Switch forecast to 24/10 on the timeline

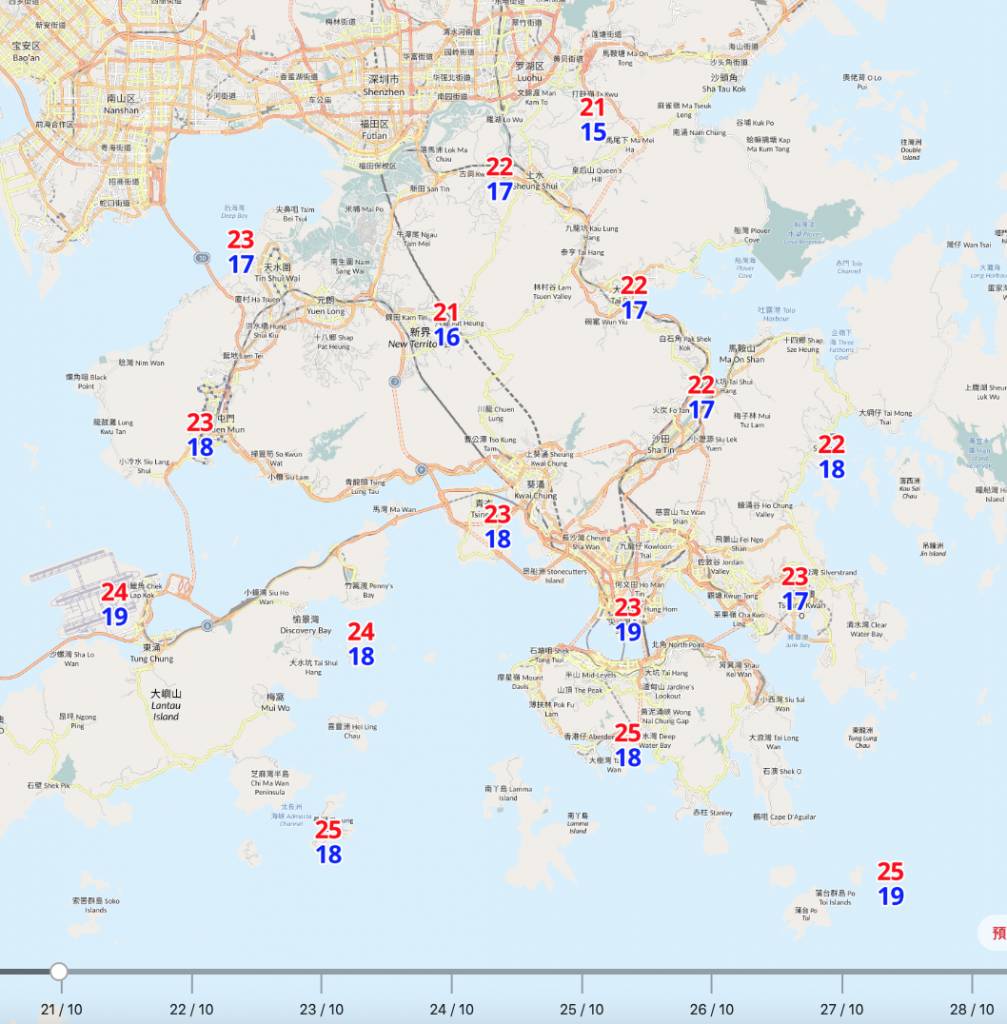tap(452, 1009)
